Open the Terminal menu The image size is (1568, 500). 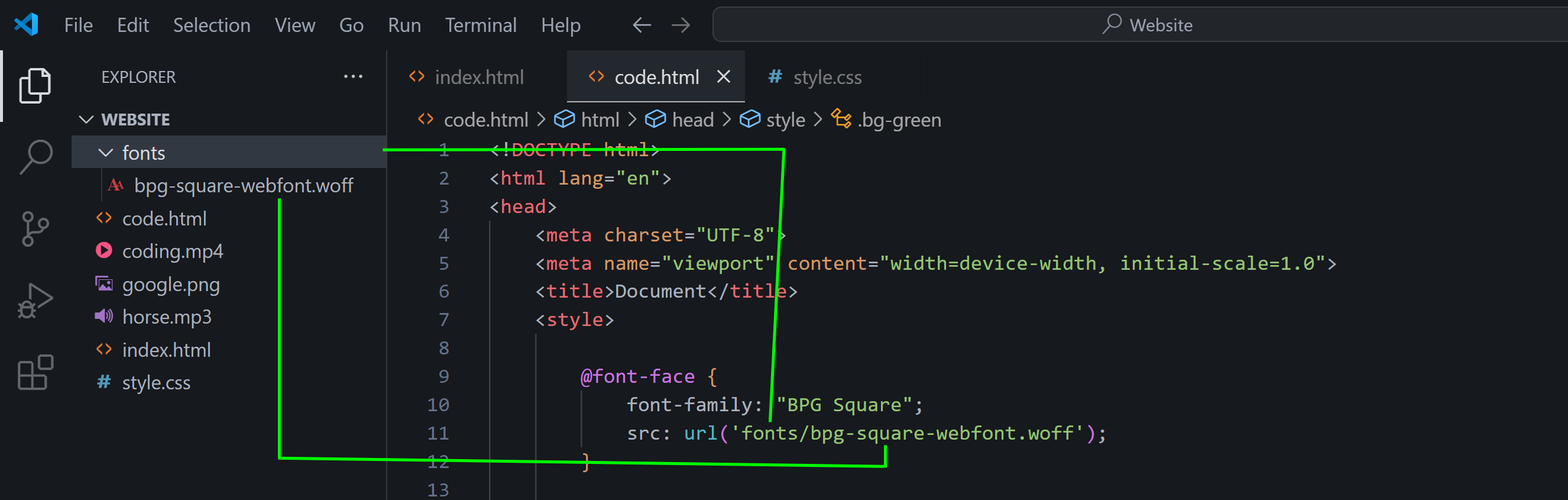[x=480, y=25]
